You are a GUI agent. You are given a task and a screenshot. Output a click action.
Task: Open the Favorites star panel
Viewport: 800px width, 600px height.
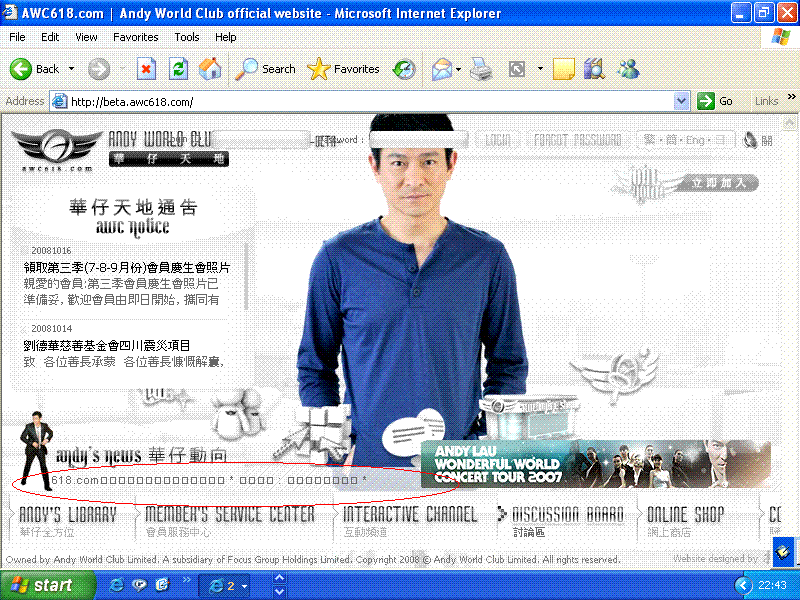[x=343, y=69]
